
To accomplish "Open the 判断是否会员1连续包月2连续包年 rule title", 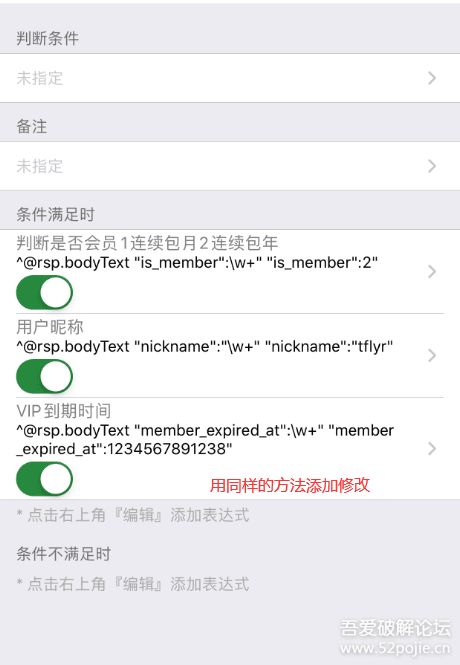I will (x=147, y=243).
